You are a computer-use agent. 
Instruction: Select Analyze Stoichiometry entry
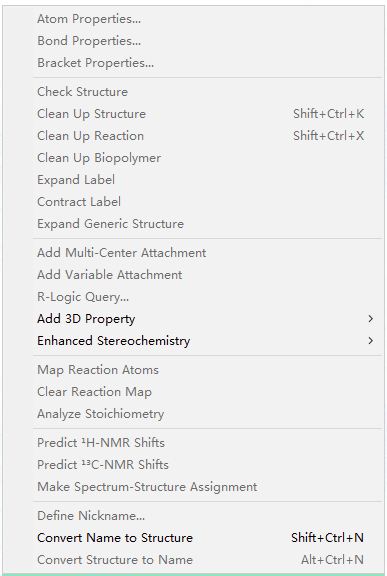point(207,414)
